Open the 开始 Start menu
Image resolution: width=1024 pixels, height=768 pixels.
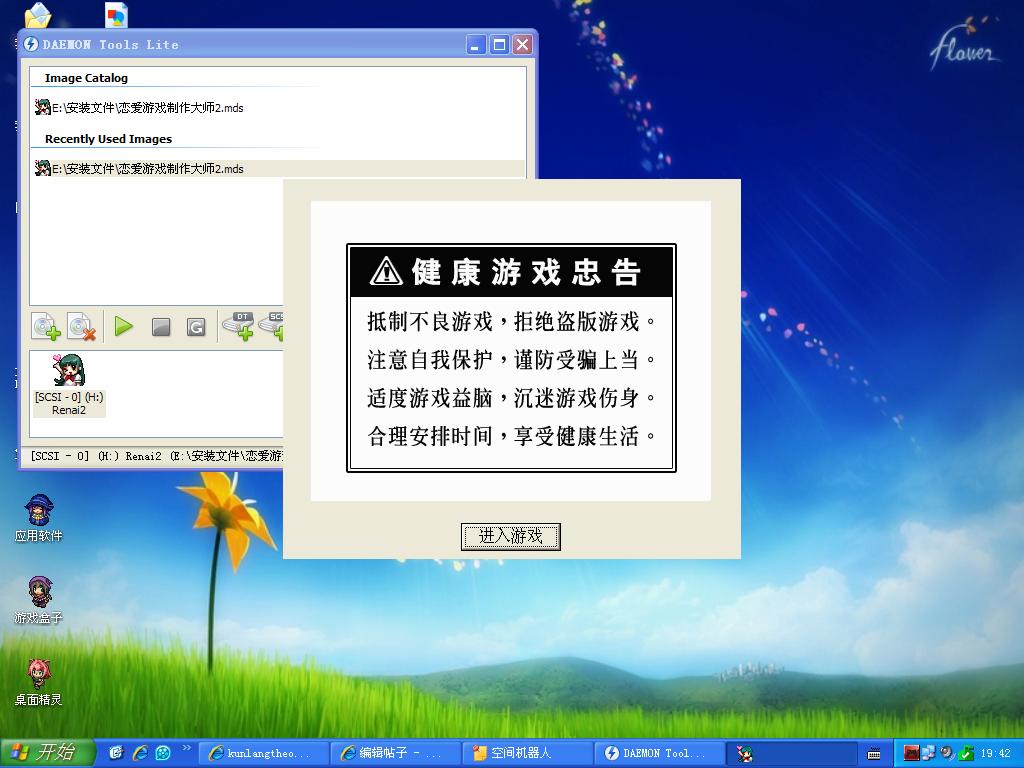[x=47, y=753]
